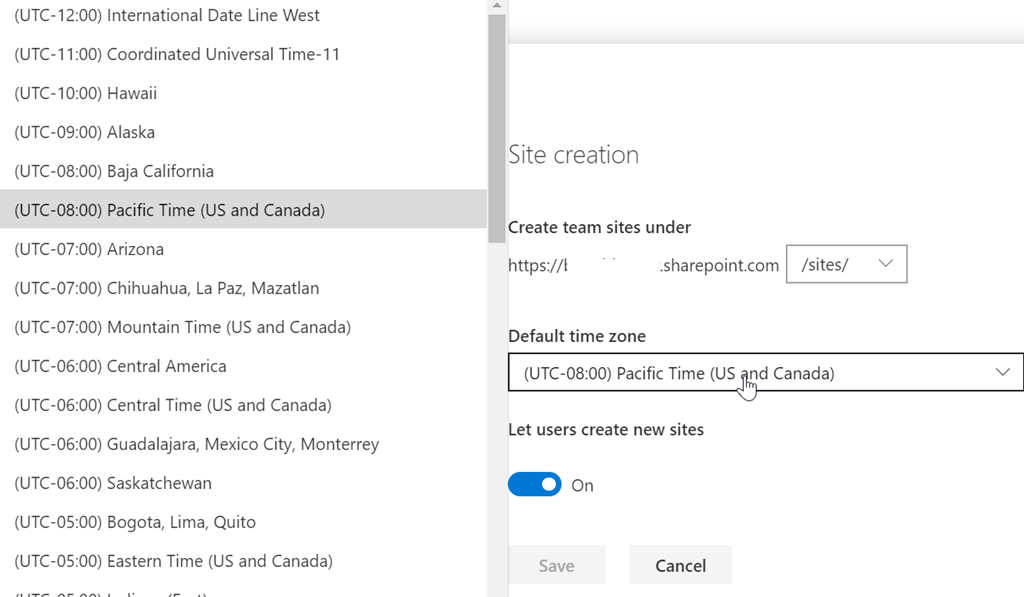Select International Date Line West time zone
The width and height of the screenshot is (1024, 597).
(167, 16)
